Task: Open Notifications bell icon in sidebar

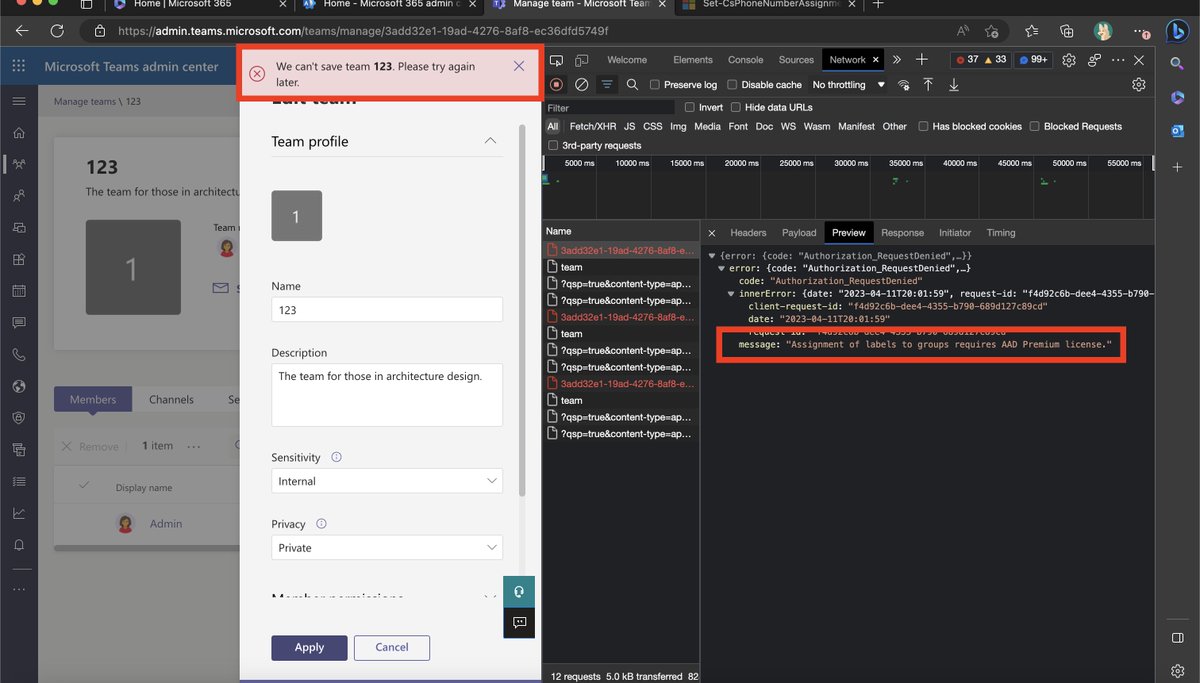Action: click(18, 545)
